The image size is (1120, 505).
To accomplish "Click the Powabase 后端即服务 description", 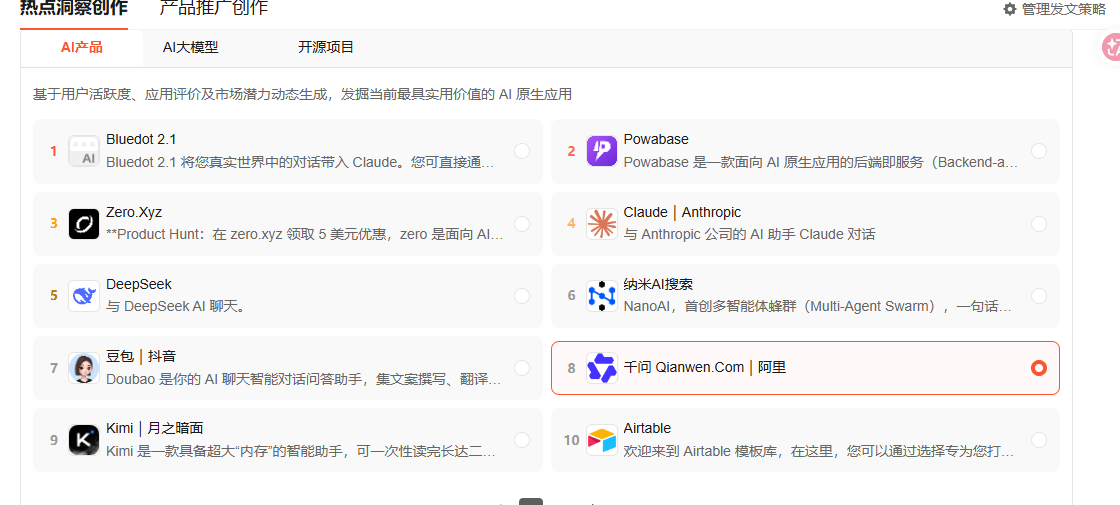I will 821,162.
